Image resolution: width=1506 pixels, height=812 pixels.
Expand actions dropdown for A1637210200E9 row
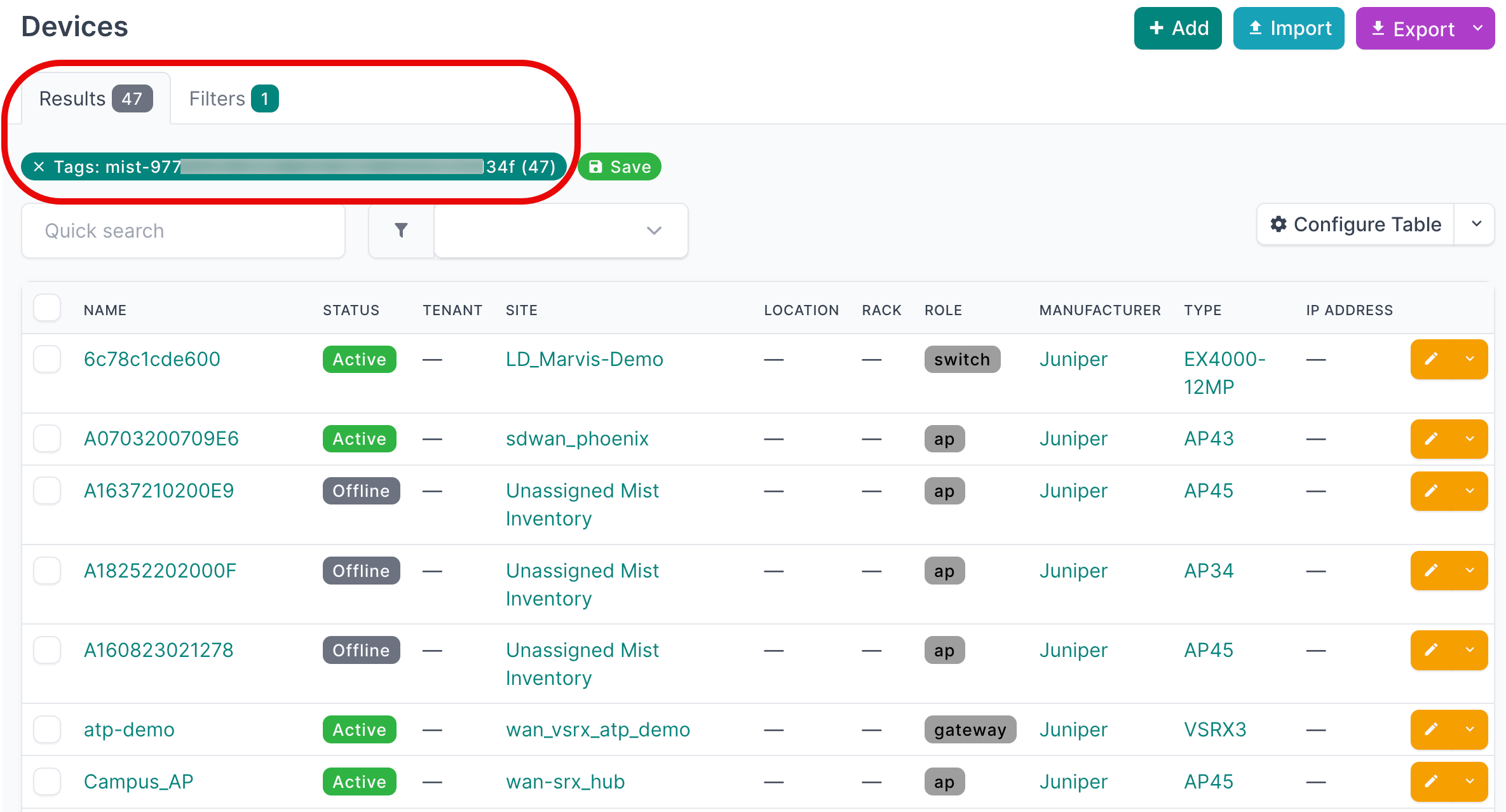click(1470, 491)
